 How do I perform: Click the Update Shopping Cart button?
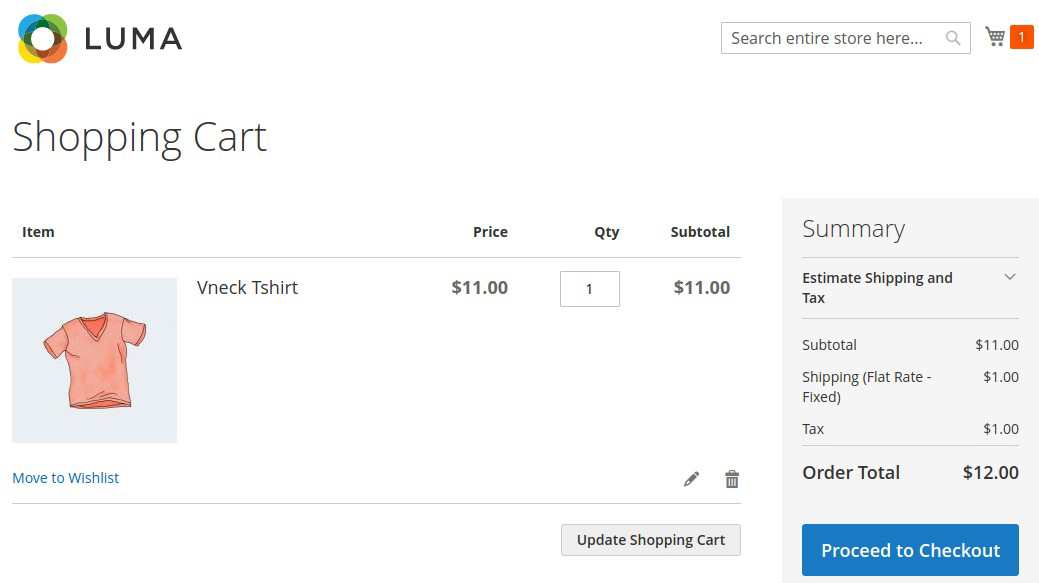pos(651,540)
